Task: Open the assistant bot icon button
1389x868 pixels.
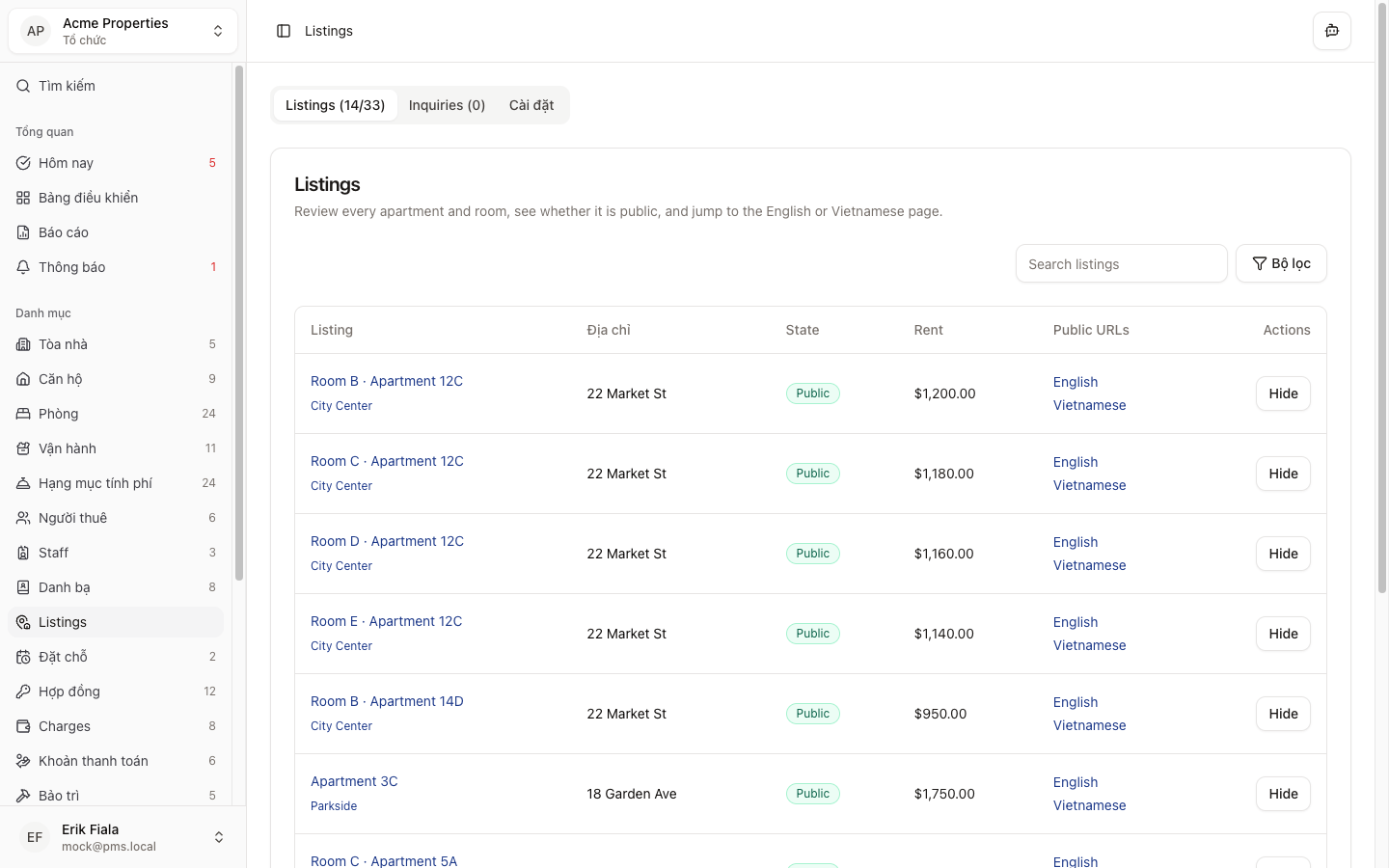Action: point(1331,31)
